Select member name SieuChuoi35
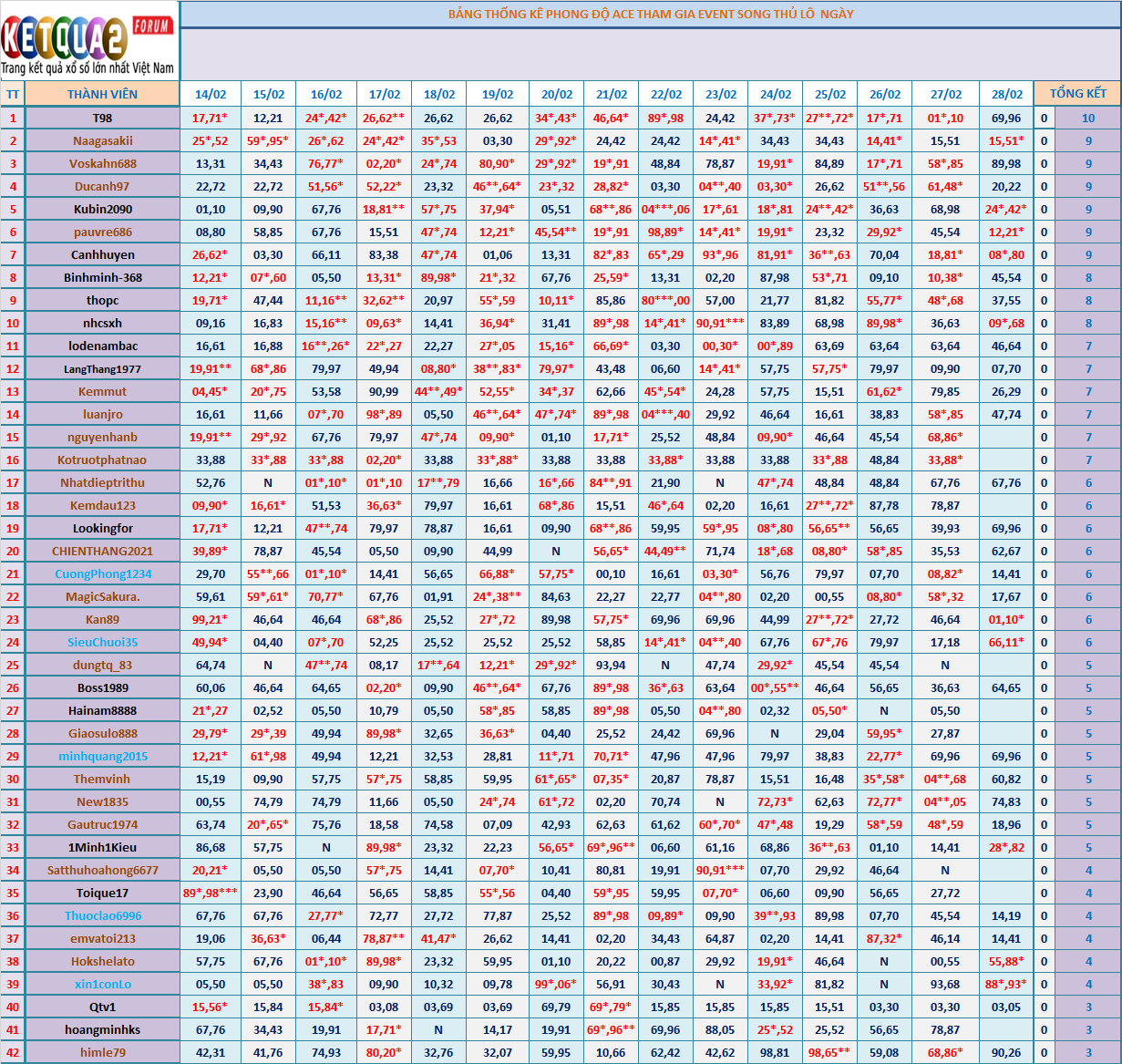Viewport: 1122px width, 1064px height. point(102,642)
